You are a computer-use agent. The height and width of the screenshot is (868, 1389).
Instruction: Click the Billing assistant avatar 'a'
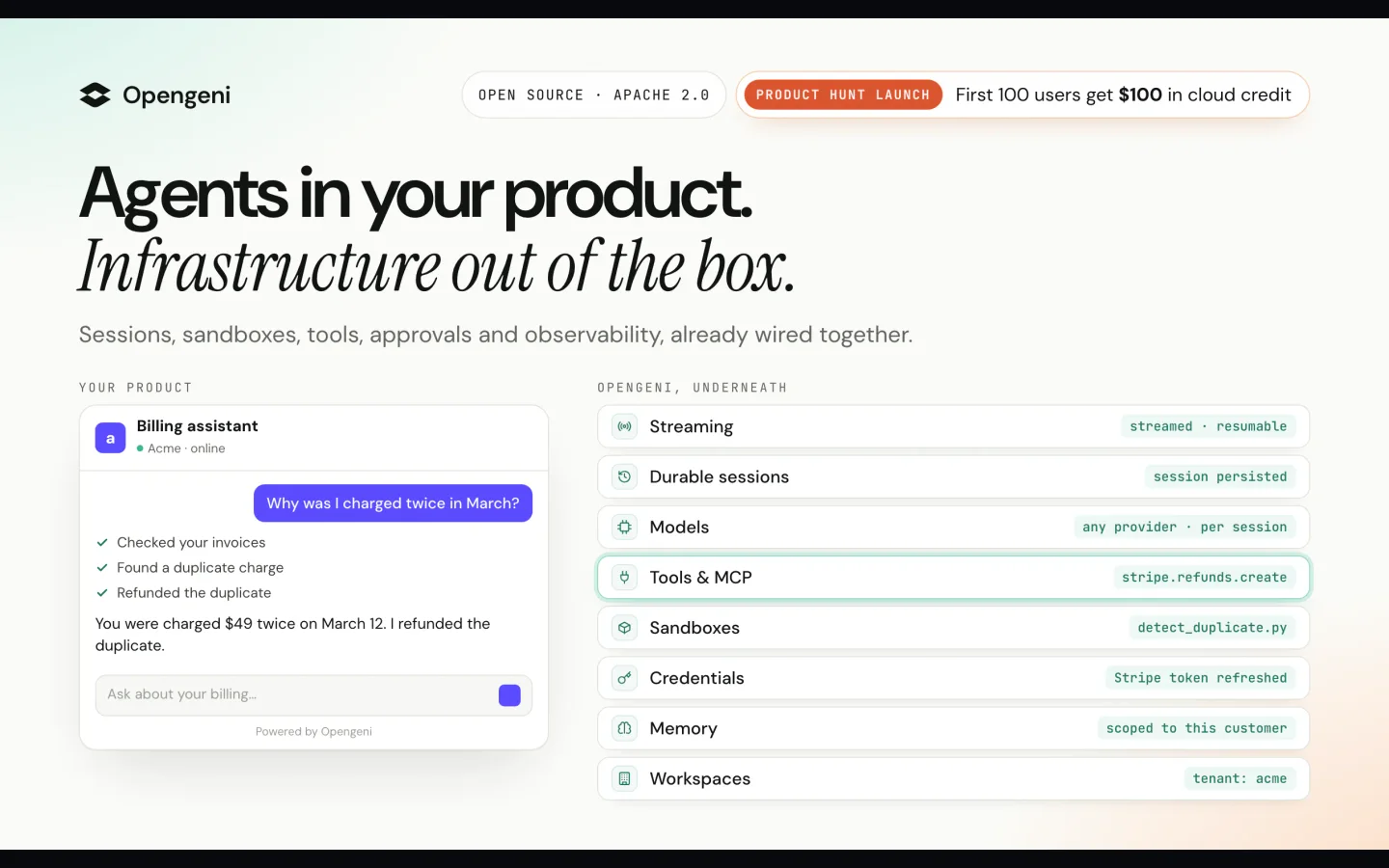click(x=110, y=438)
